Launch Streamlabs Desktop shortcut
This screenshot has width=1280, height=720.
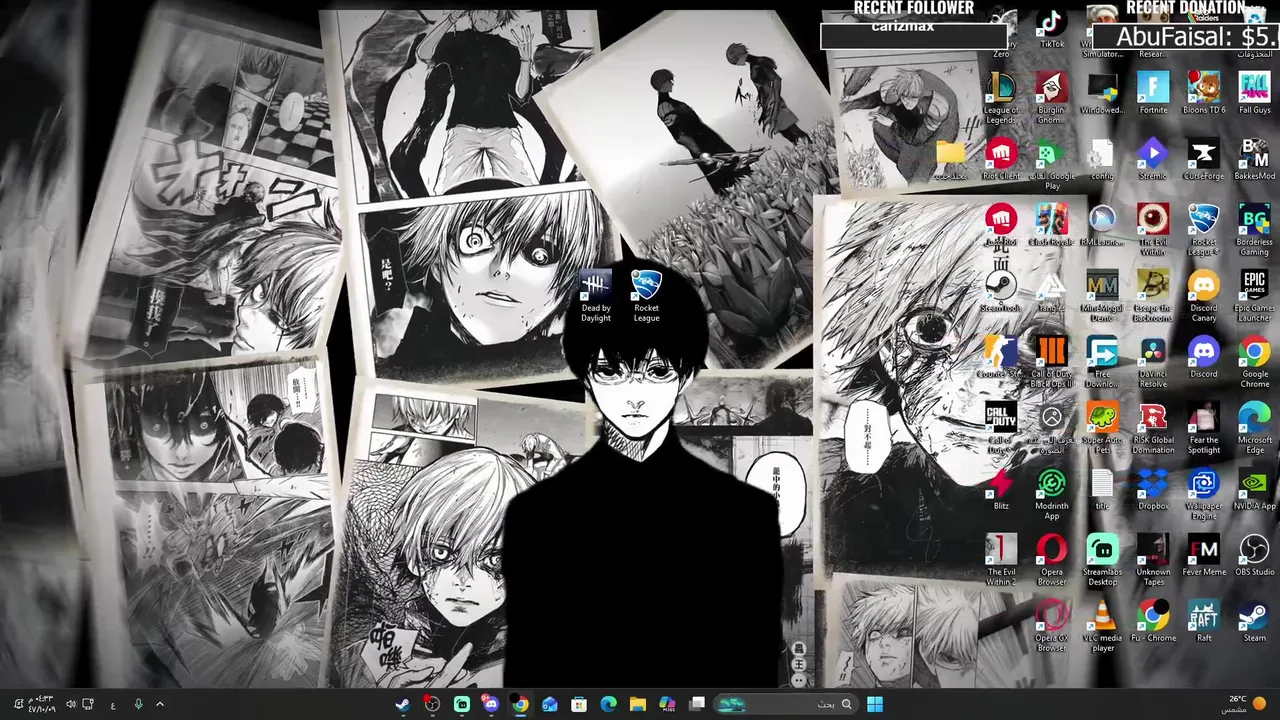pos(1102,559)
